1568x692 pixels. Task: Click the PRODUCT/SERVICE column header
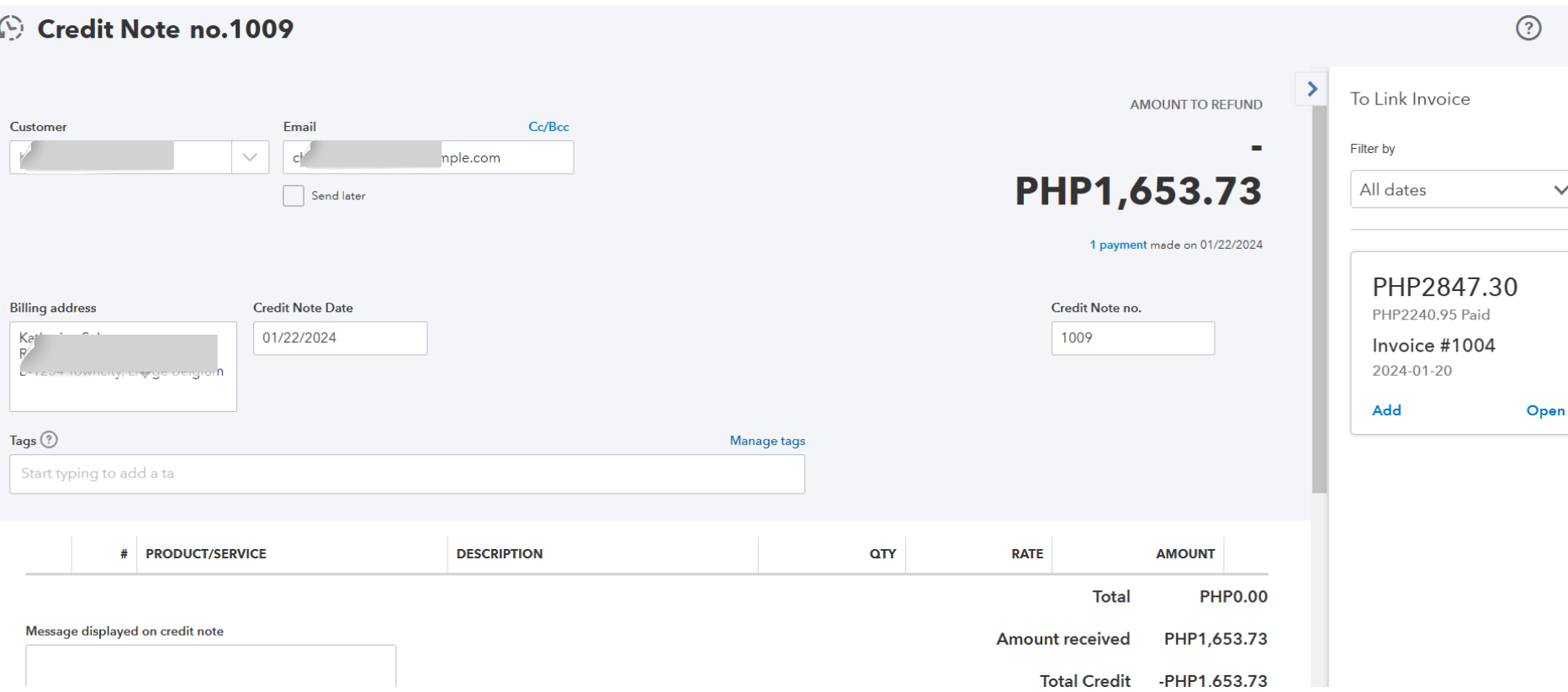[206, 554]
